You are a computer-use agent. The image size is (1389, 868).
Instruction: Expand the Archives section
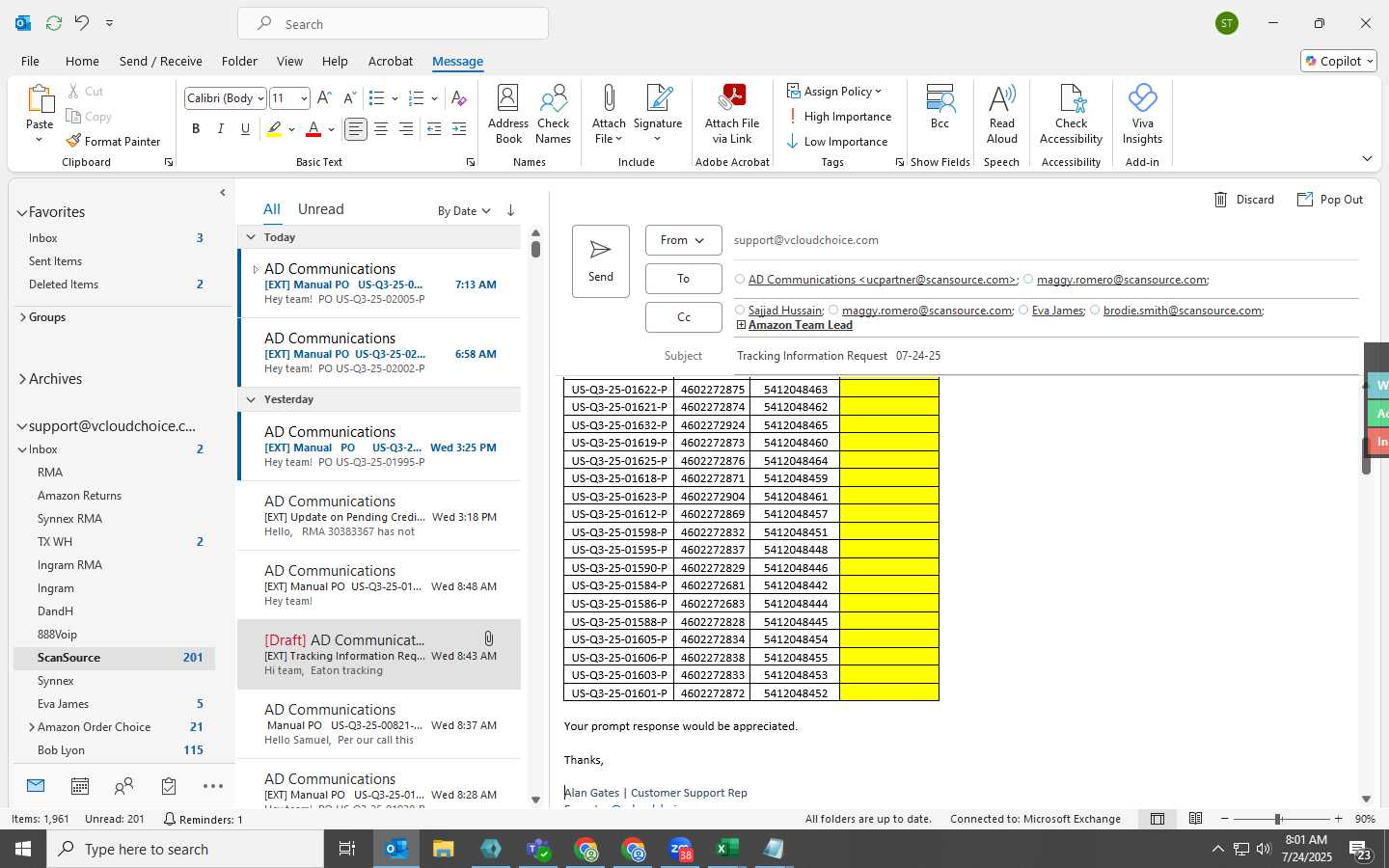coord(22,379)
